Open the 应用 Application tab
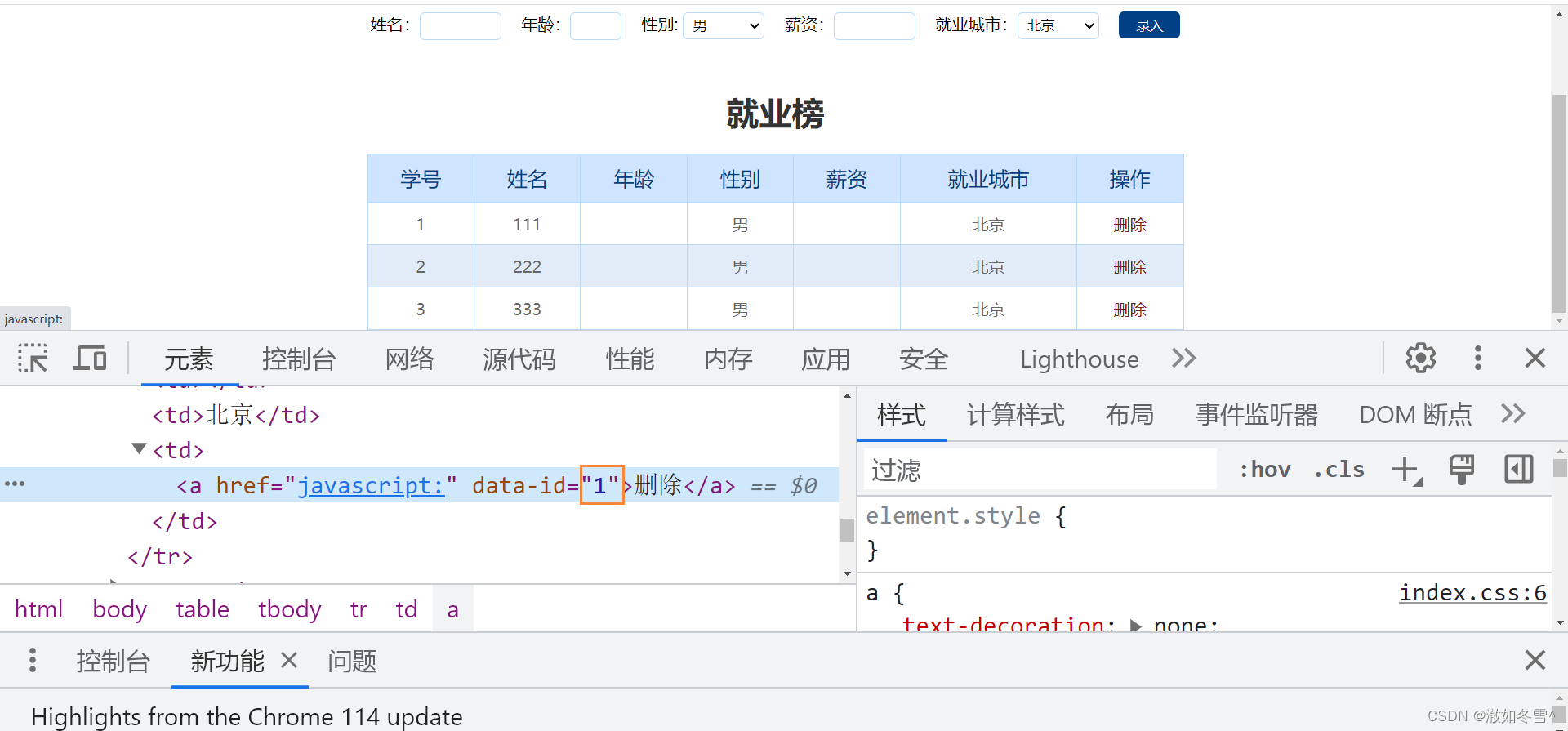 tap(826, 359)
